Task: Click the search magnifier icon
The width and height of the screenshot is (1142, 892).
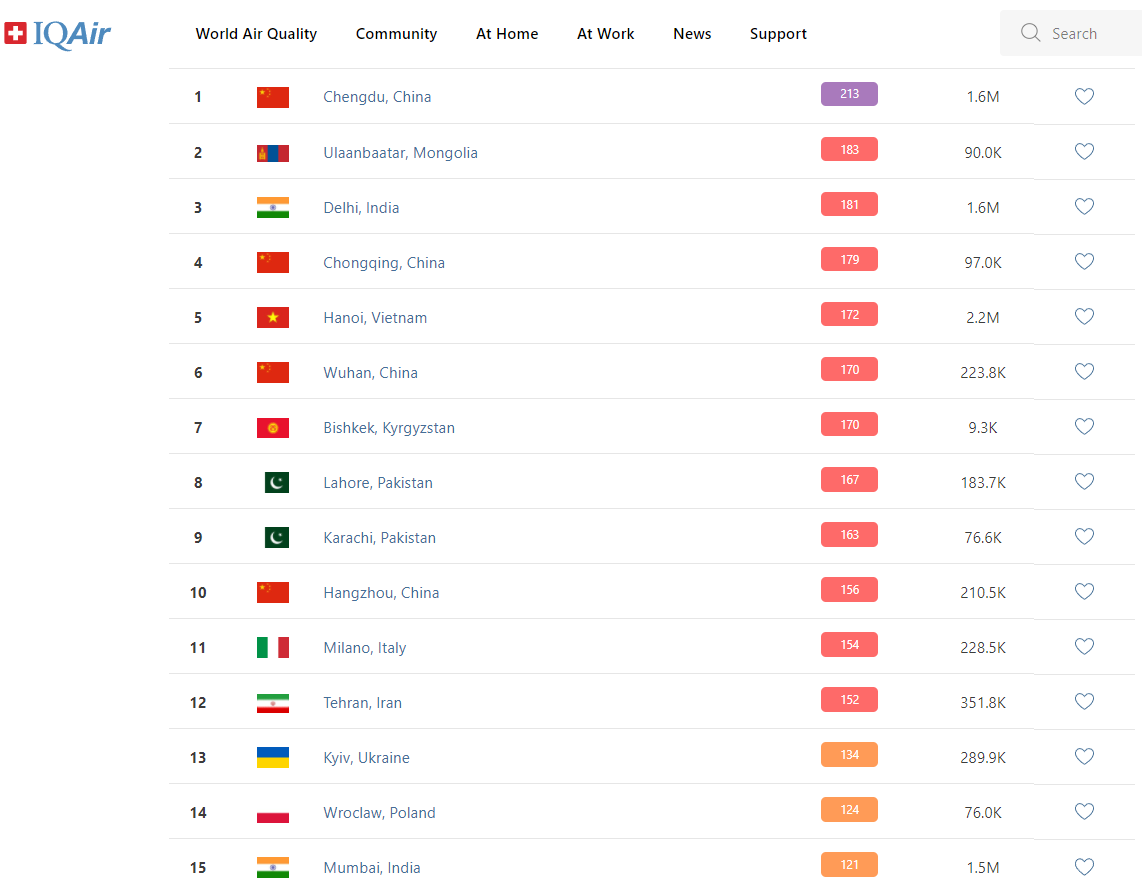Action: (1030, 33)
